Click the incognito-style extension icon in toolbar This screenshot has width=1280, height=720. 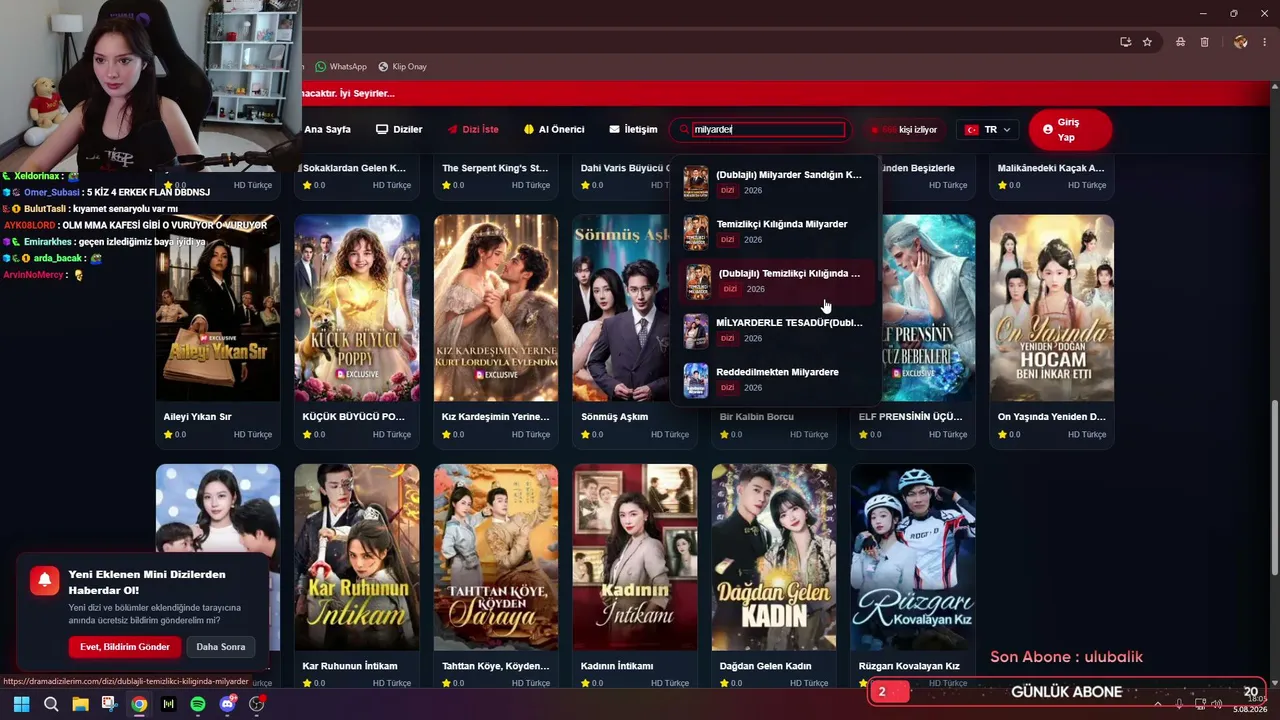click(1181, 42)
